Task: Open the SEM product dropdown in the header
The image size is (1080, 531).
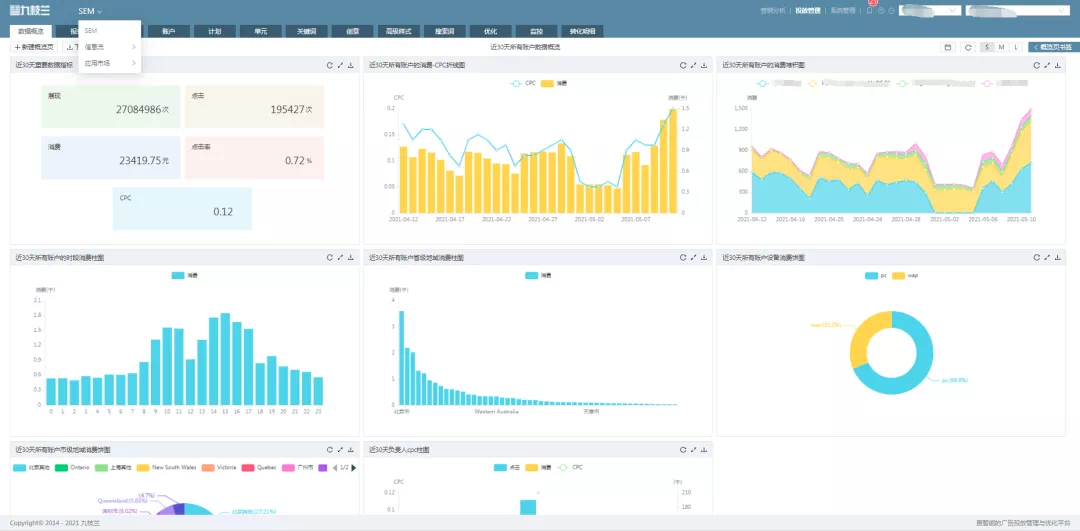Action: click(x=90, y=11)
